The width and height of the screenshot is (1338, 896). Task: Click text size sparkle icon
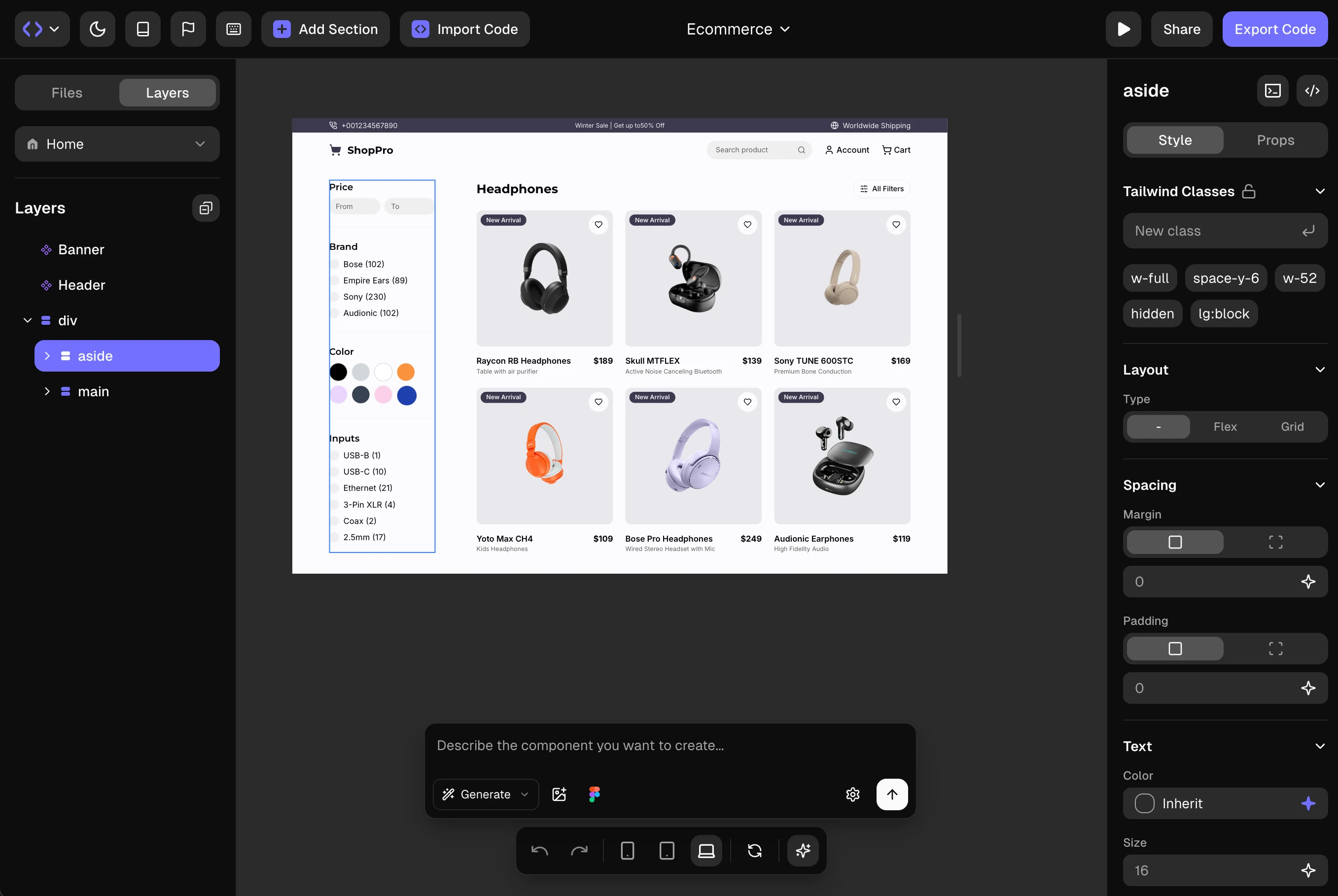click(x=1308, y=870)
